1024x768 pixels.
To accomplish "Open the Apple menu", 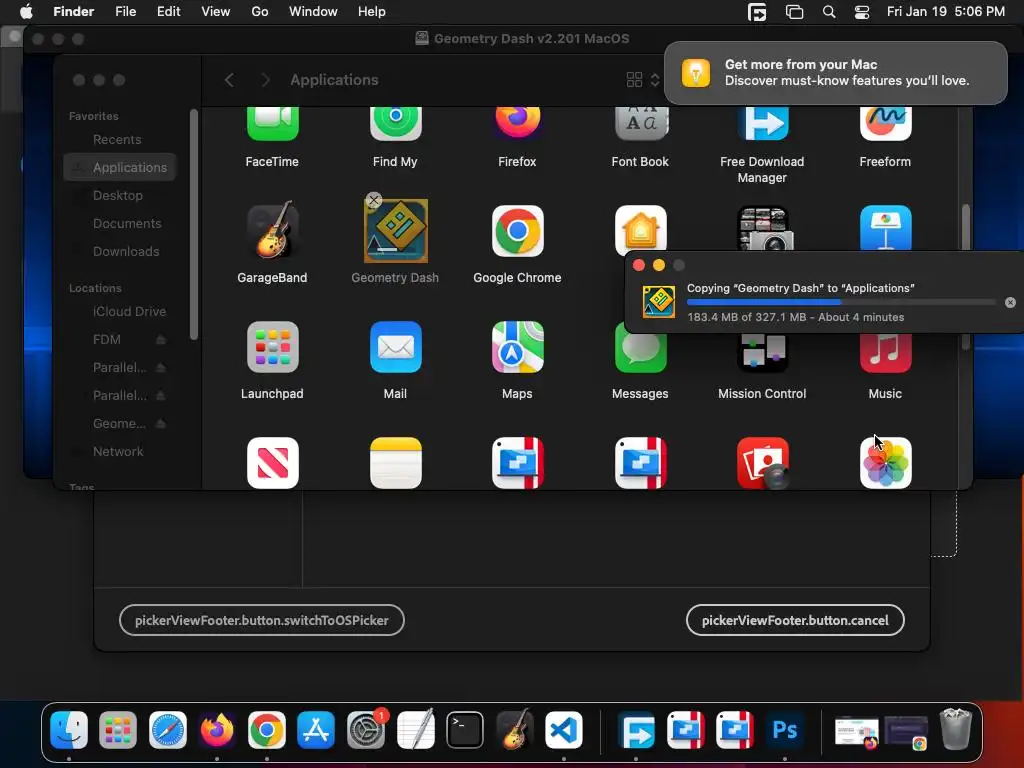I will tap(26, 12).
